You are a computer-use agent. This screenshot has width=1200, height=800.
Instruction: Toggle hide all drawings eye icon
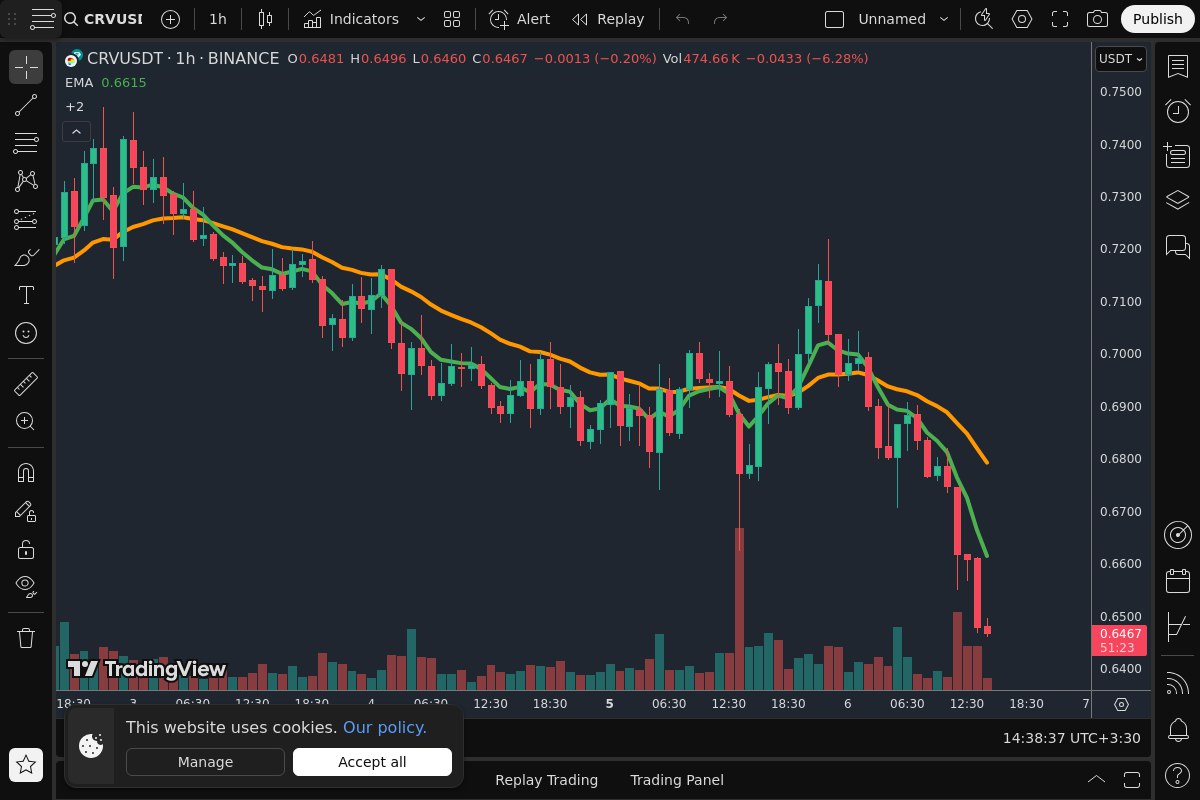tap(26, 587)
